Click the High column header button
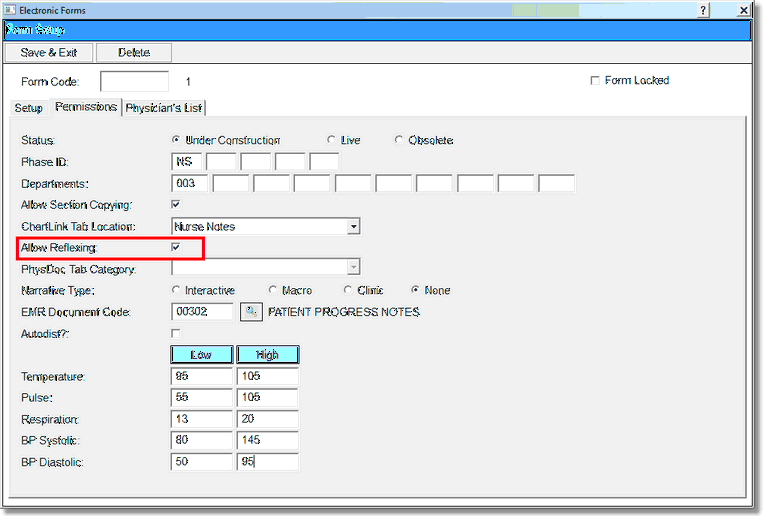This screenshot has height=518, width=764. click(267, 355)
